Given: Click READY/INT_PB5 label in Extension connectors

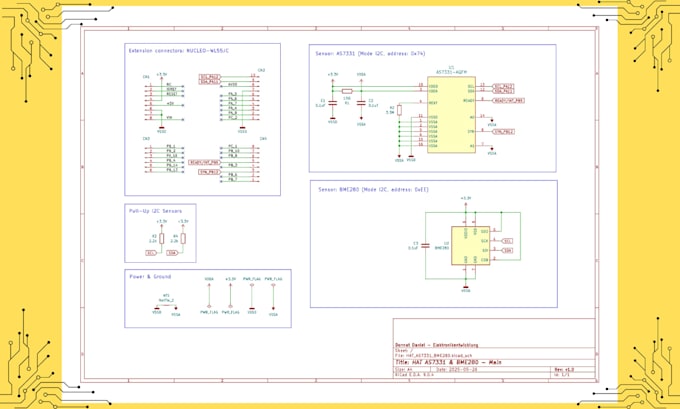Looking at the screenshot, I should 205,162.
